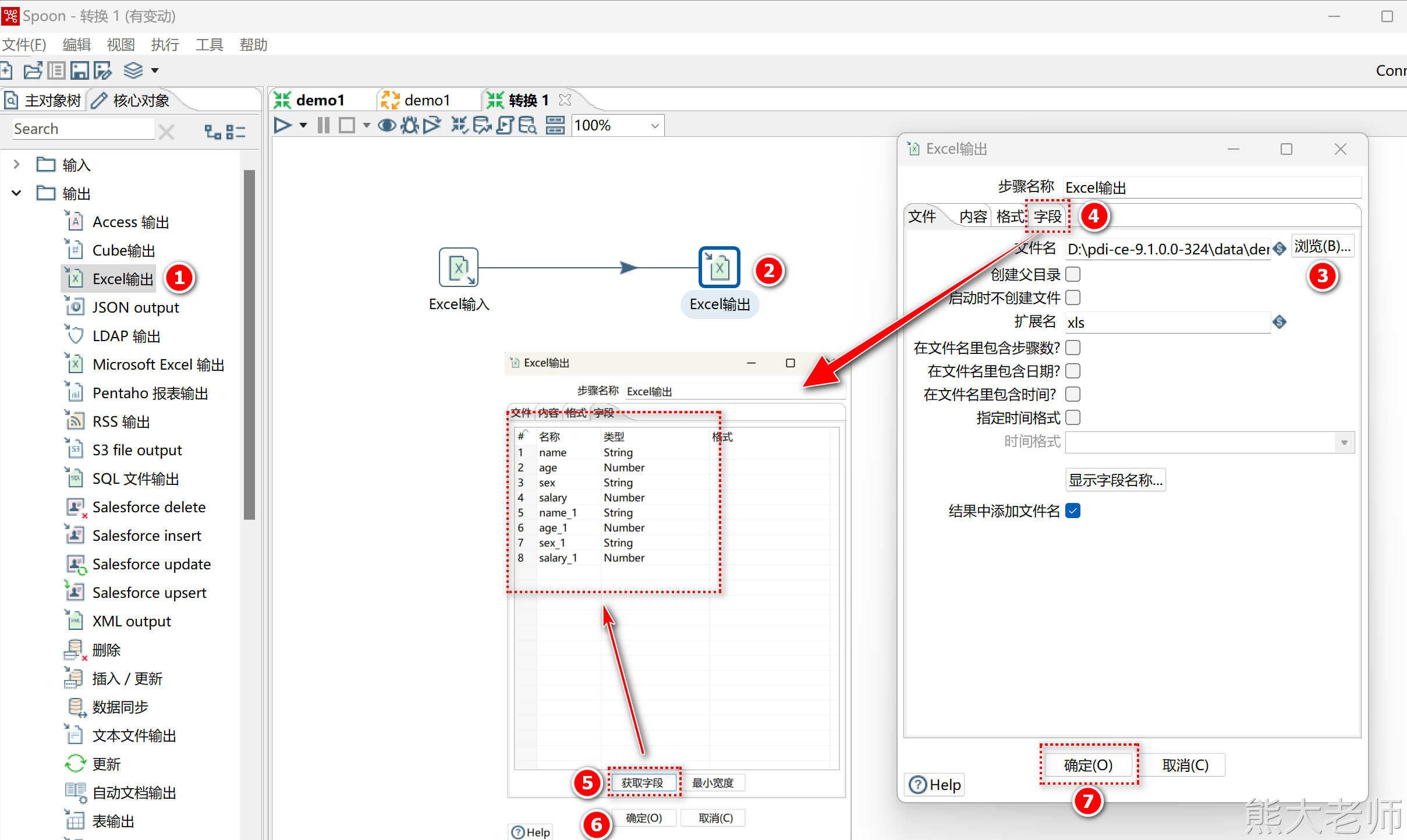Click the explore database icon
Screen dimensions: 1407x840
coord(527,125)
